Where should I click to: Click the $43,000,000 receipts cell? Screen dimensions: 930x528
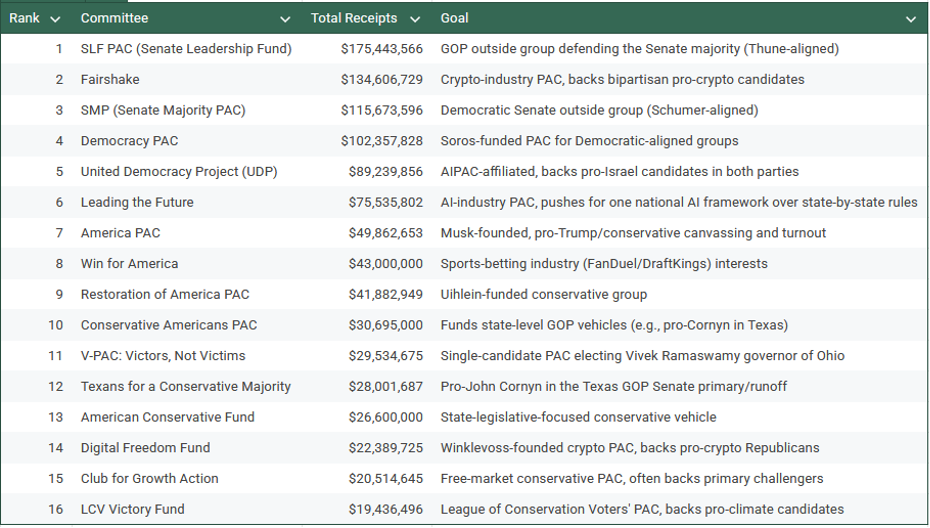pos(368,264)
